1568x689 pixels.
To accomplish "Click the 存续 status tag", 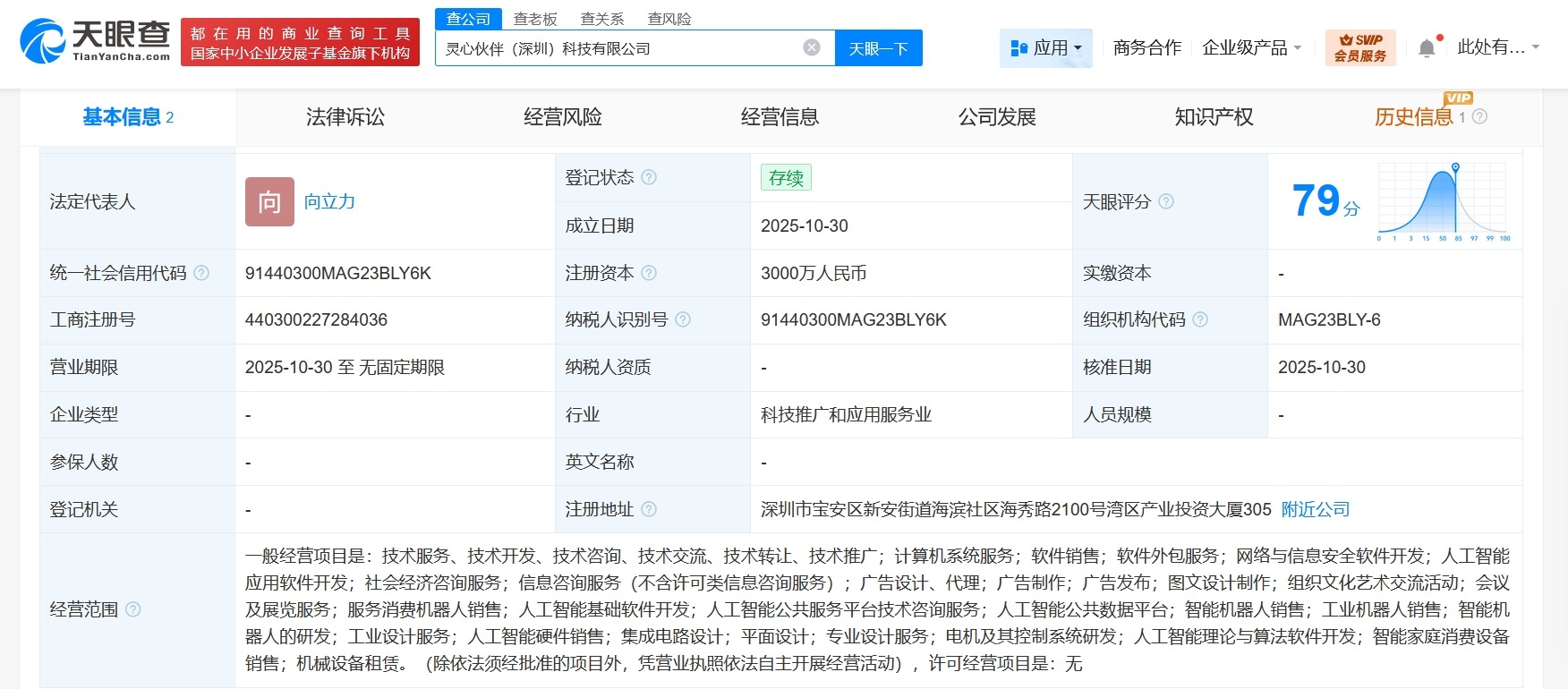I will [786, 177].
